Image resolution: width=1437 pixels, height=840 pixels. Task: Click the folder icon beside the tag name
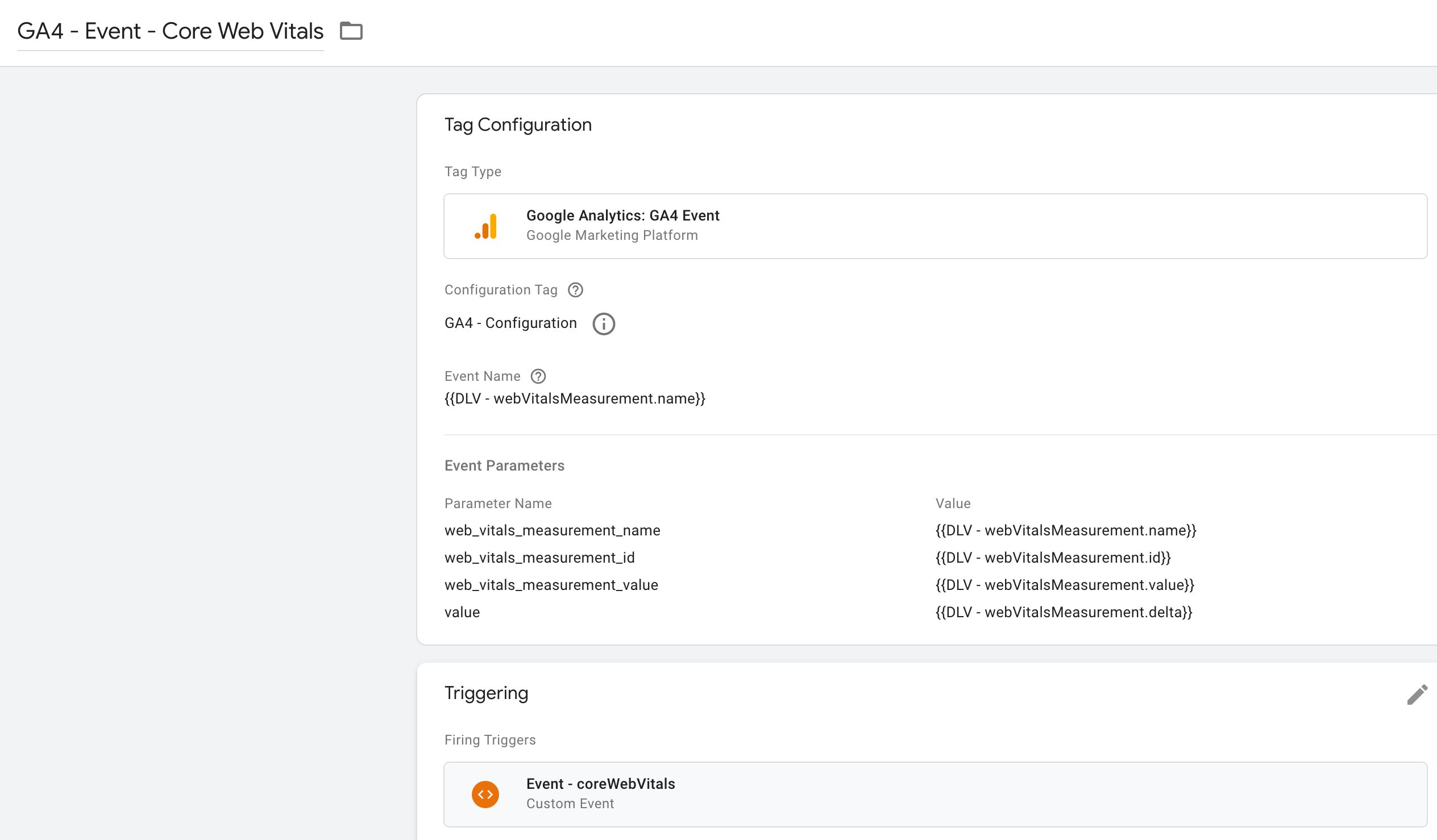[x=351, y=31]
